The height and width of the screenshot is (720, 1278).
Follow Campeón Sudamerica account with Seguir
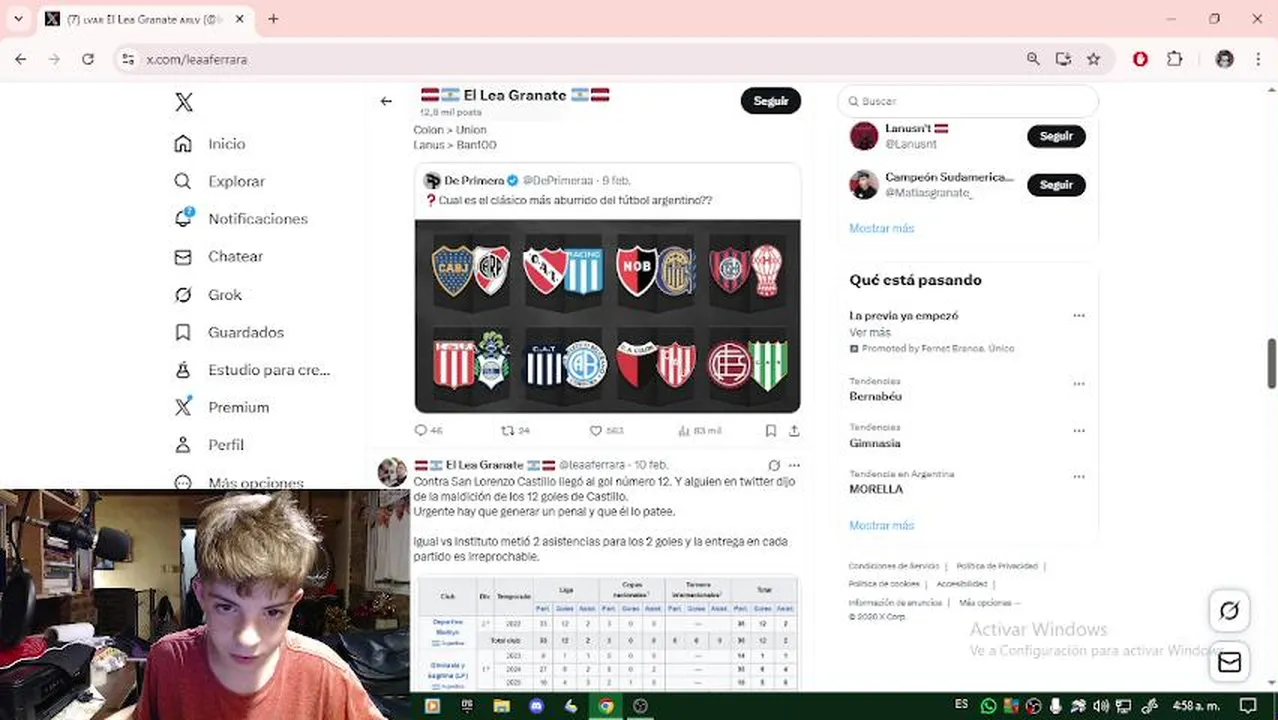pyautogui.click(x=1056, y=185)
